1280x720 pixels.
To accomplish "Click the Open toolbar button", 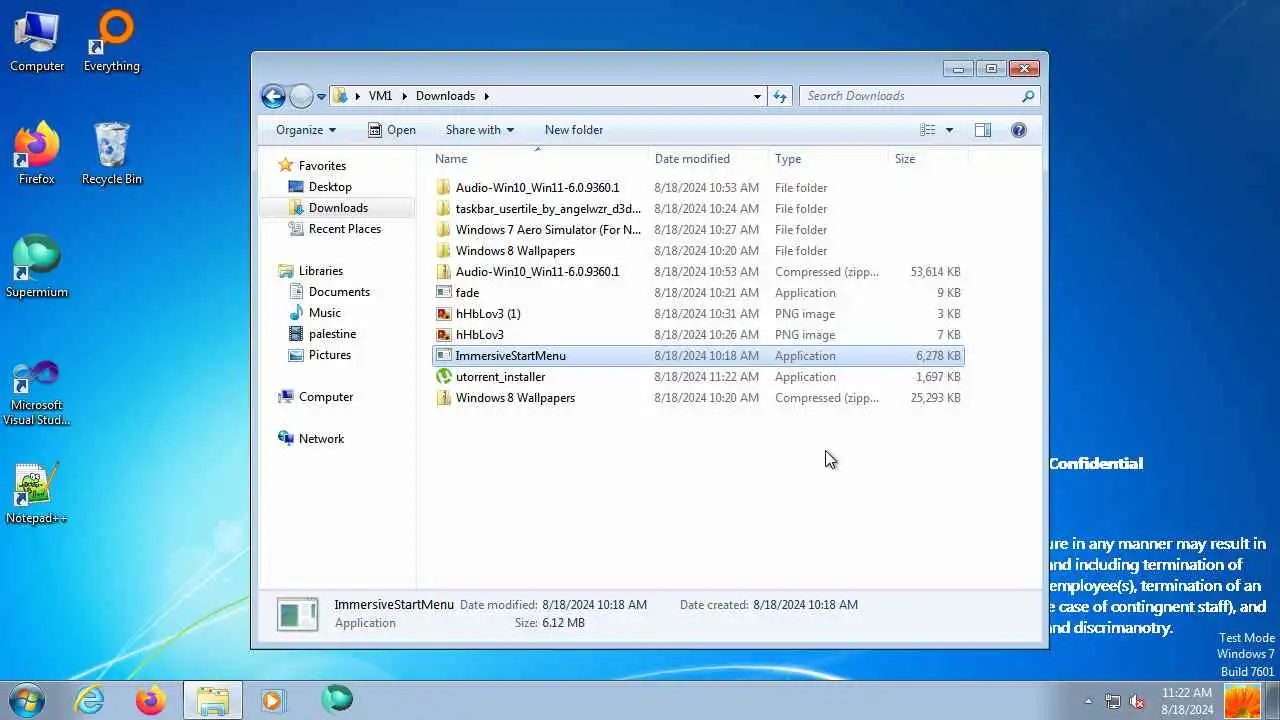I will tap(391, 130).
